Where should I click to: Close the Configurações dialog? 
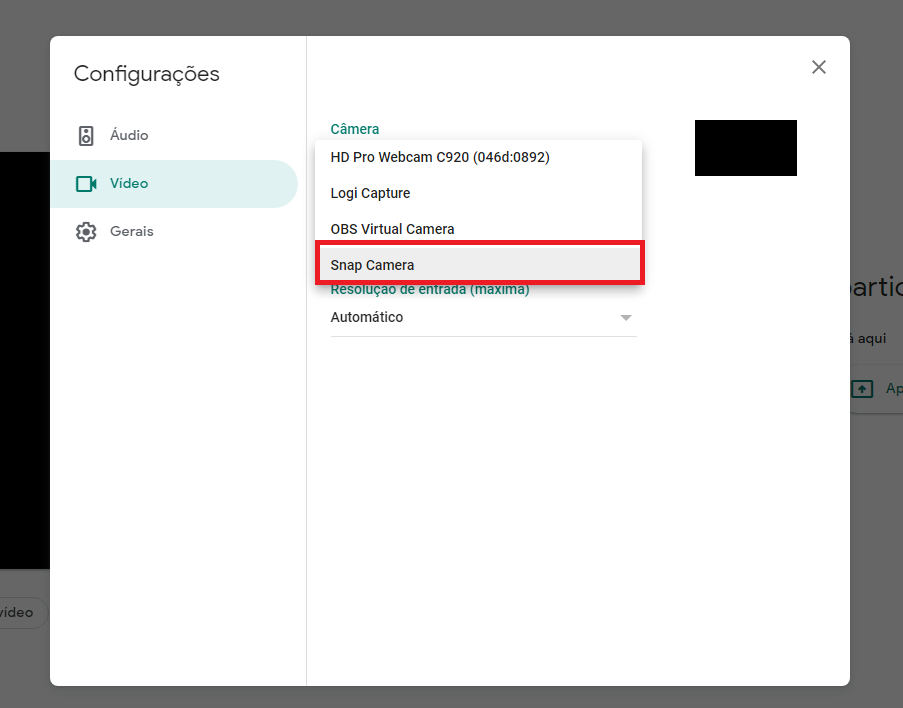pyautogui.click(x=818, y=67)
